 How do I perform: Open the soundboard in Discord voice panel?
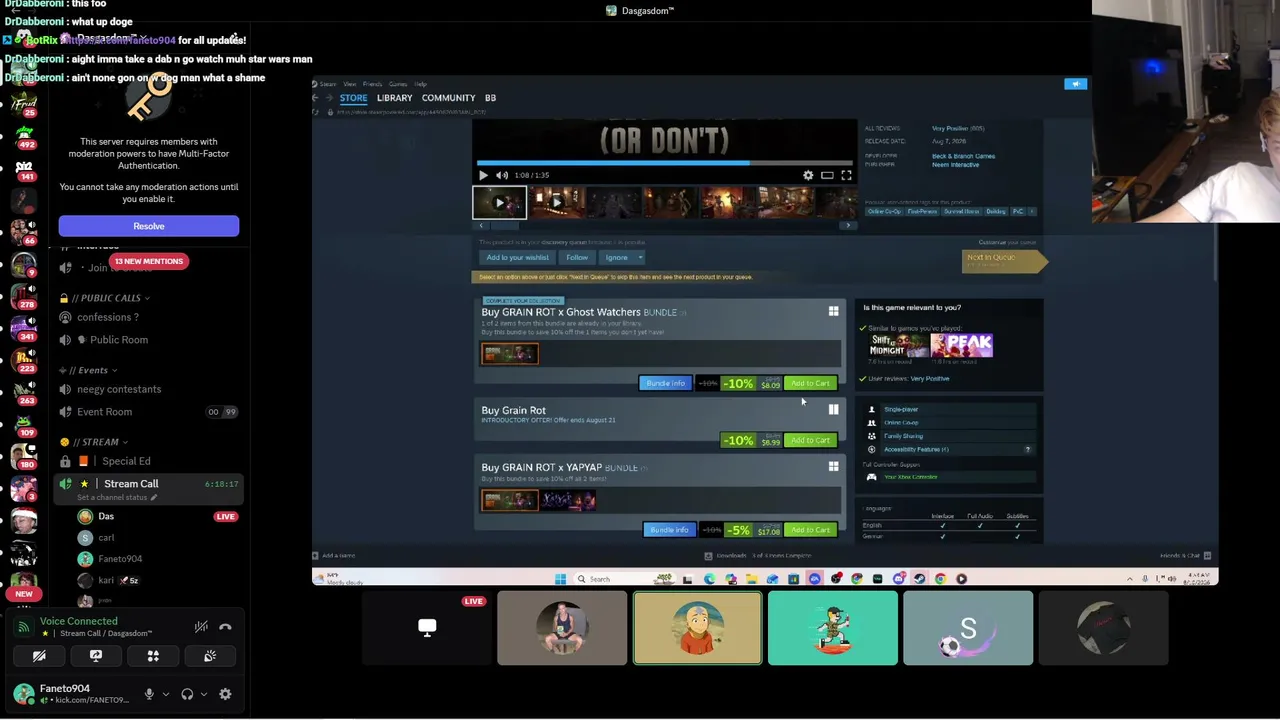click(210, 656)
